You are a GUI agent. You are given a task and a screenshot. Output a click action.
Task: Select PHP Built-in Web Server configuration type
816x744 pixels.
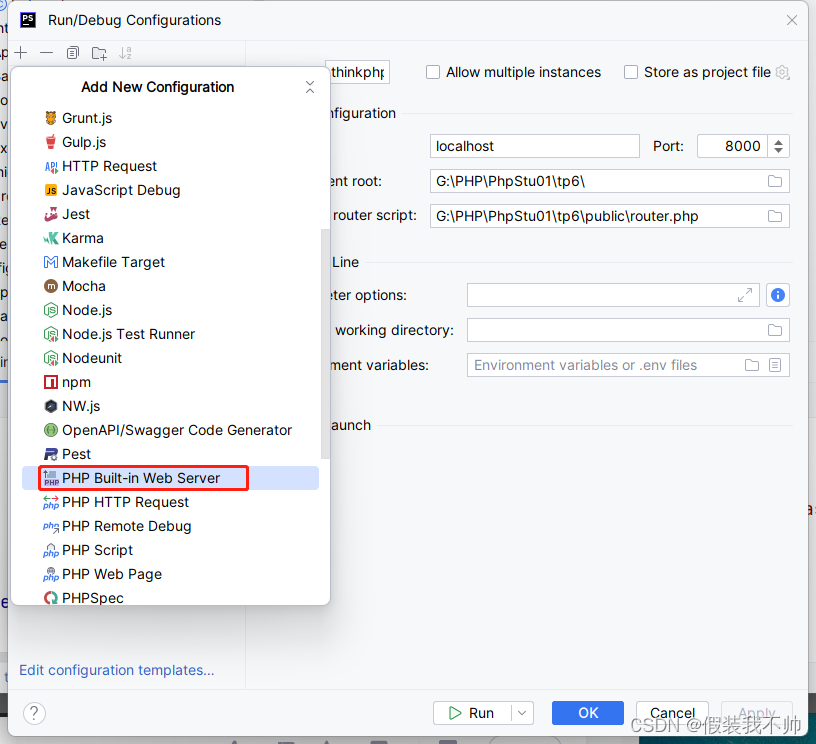143,478
